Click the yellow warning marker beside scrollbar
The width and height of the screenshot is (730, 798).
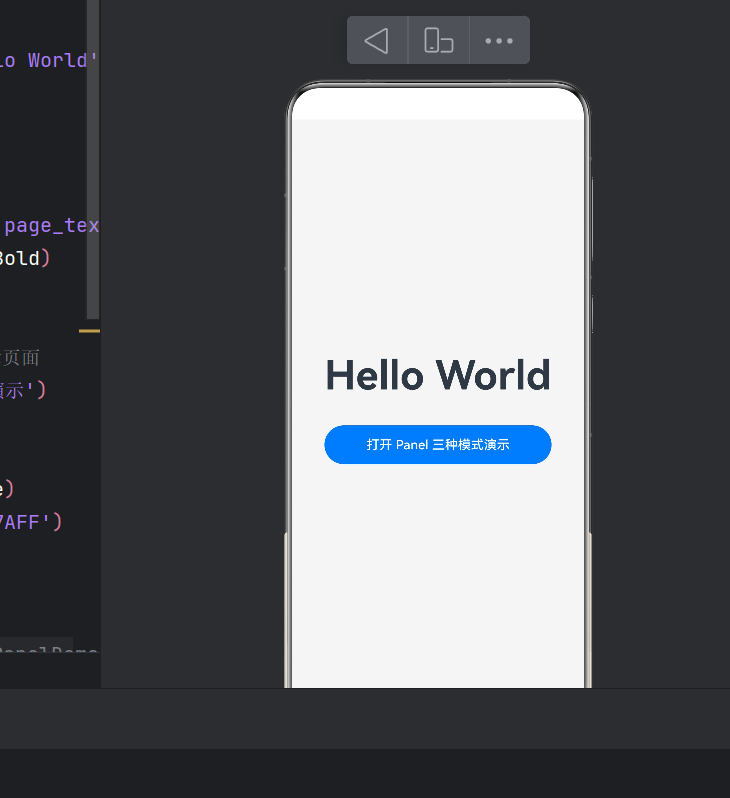[x=89, y=331]
